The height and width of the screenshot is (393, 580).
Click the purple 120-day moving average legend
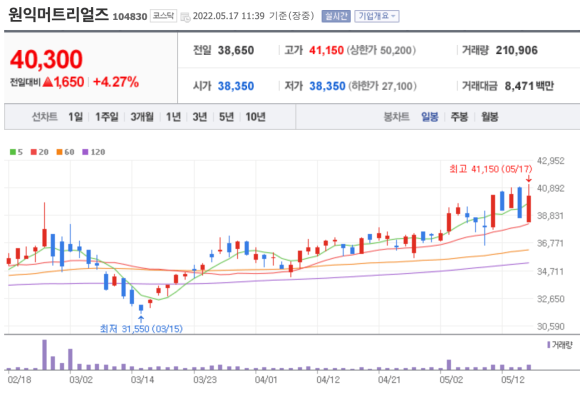coord(94,152)
